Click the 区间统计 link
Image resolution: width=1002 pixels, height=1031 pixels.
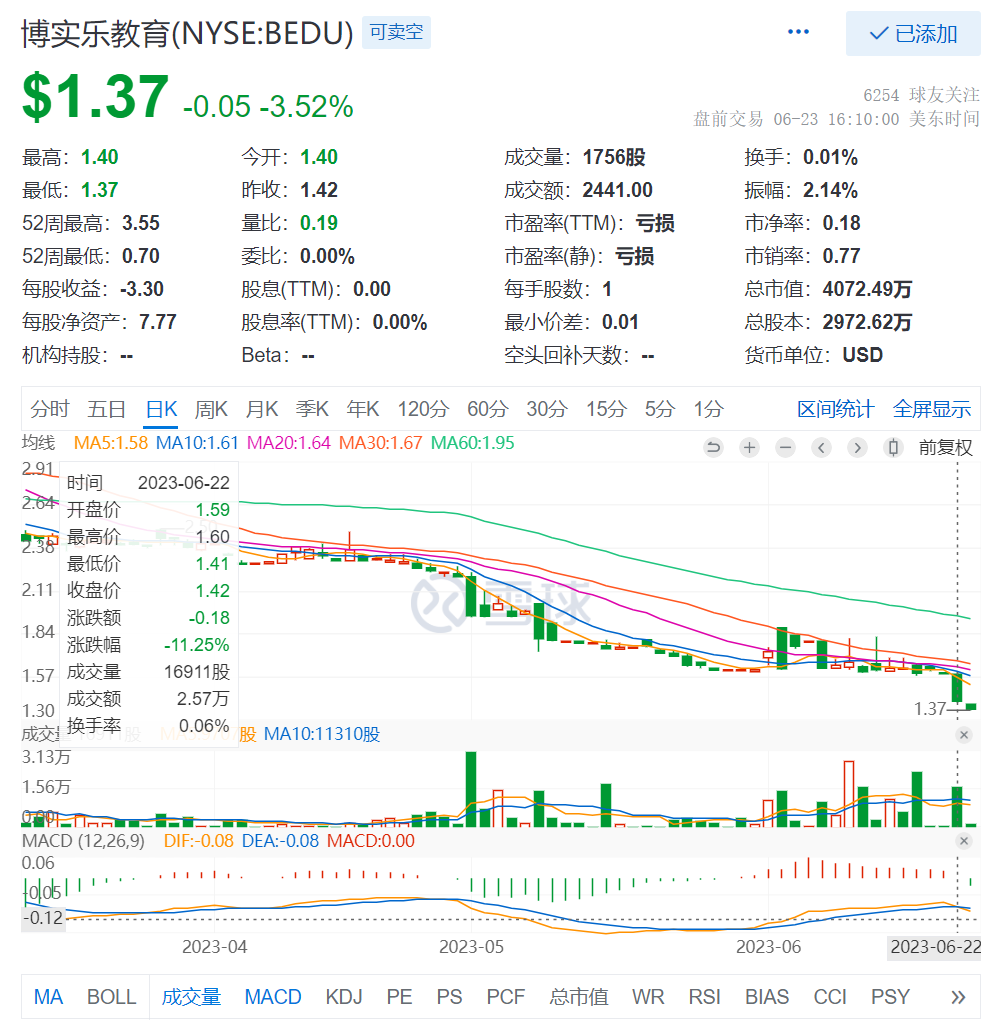pos(835,409)
